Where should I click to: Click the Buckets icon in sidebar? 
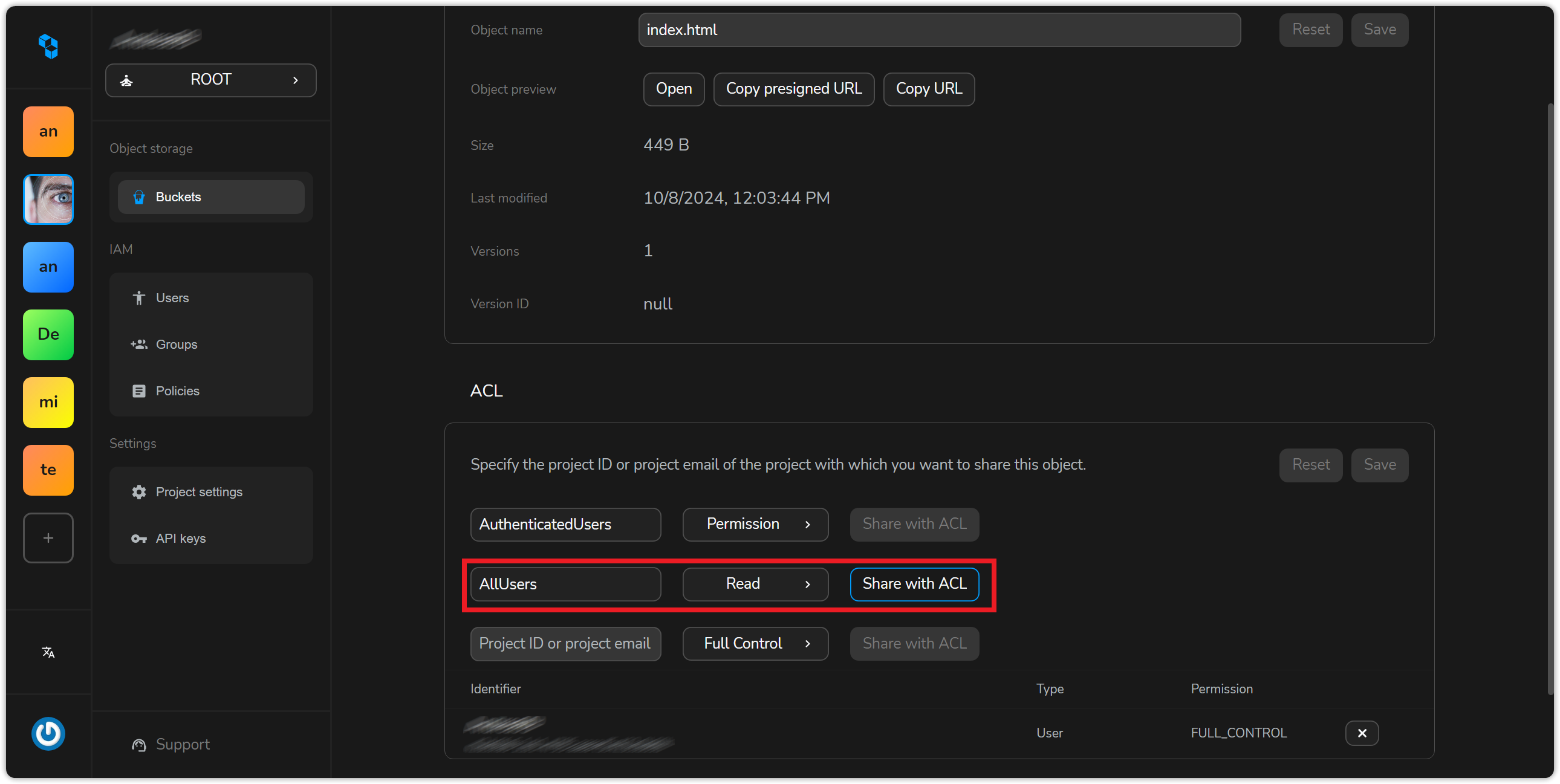(139, 197)
